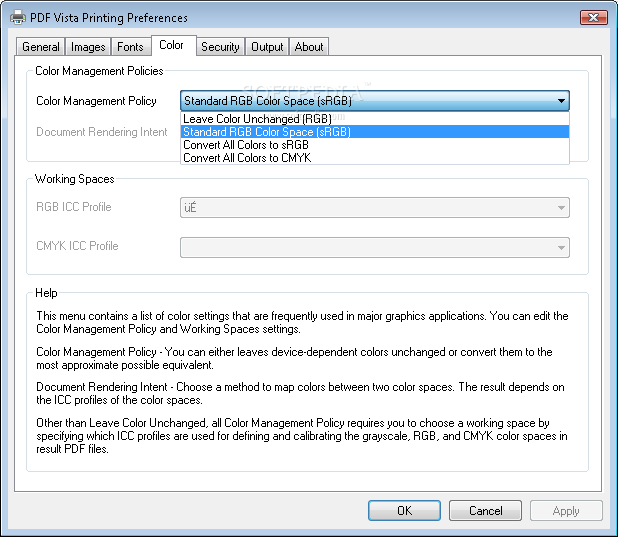Image resolution: width=618 pixels, height=537 pixels.
Task: Click the printer icon in title bar
Action: (x=18, y=17)
